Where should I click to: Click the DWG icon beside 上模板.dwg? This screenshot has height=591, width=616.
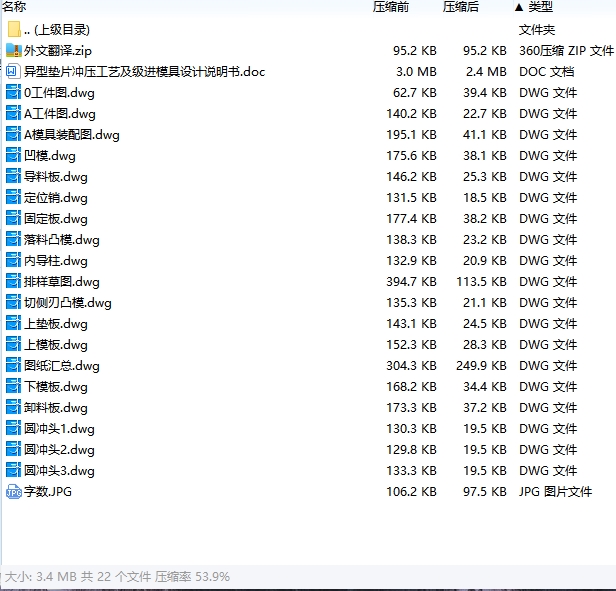pos(13,345)
